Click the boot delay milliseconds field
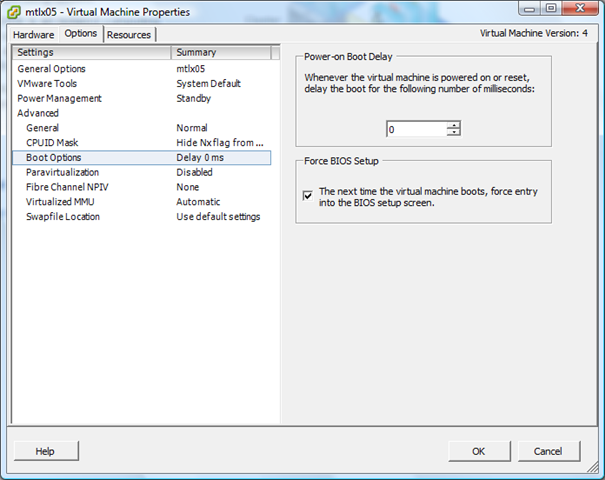The image size is (605, 480). tap(417, 129)
